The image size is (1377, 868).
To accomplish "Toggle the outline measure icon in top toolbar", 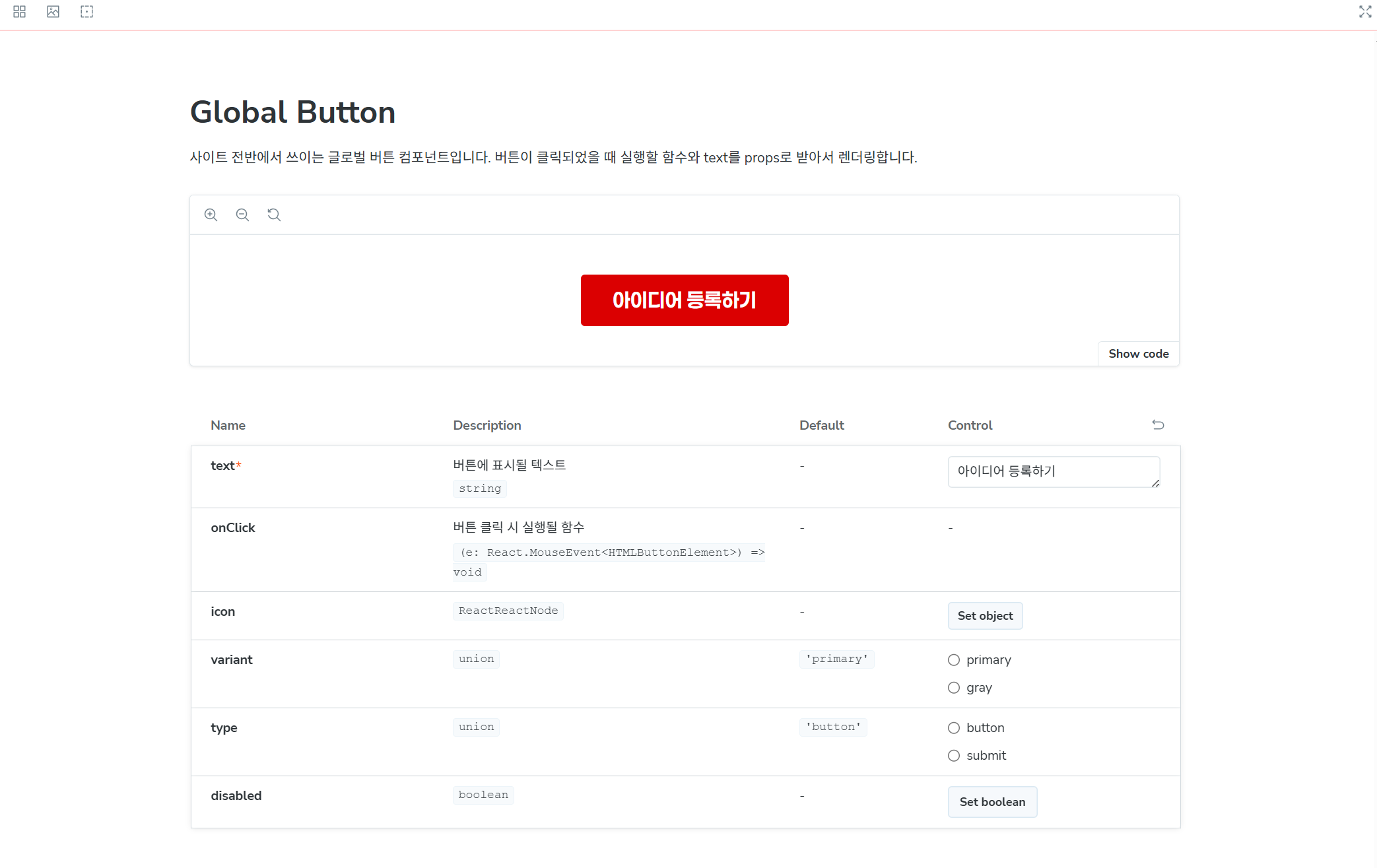I will (86, 12).
